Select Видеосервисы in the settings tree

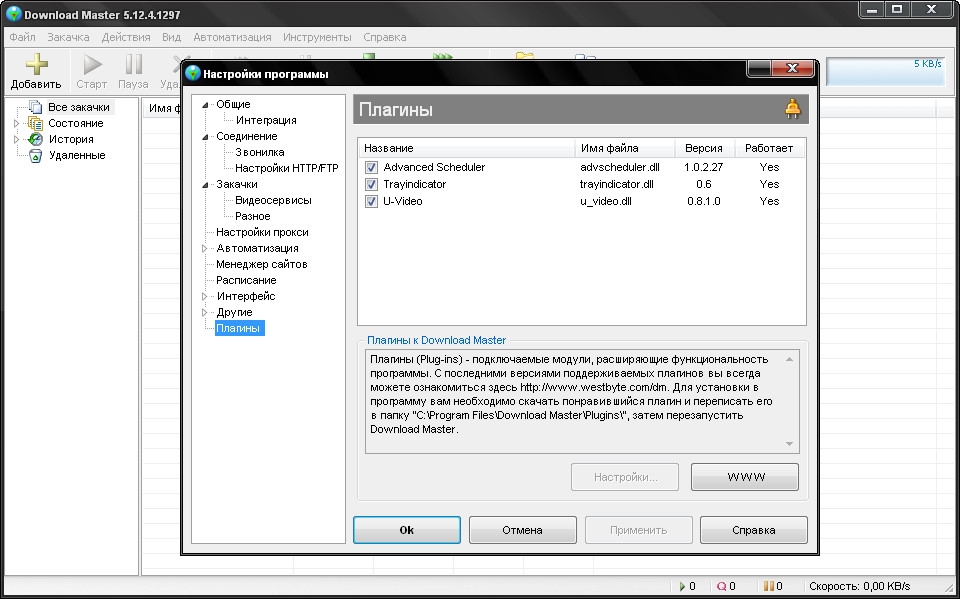(x=273, y=200)
